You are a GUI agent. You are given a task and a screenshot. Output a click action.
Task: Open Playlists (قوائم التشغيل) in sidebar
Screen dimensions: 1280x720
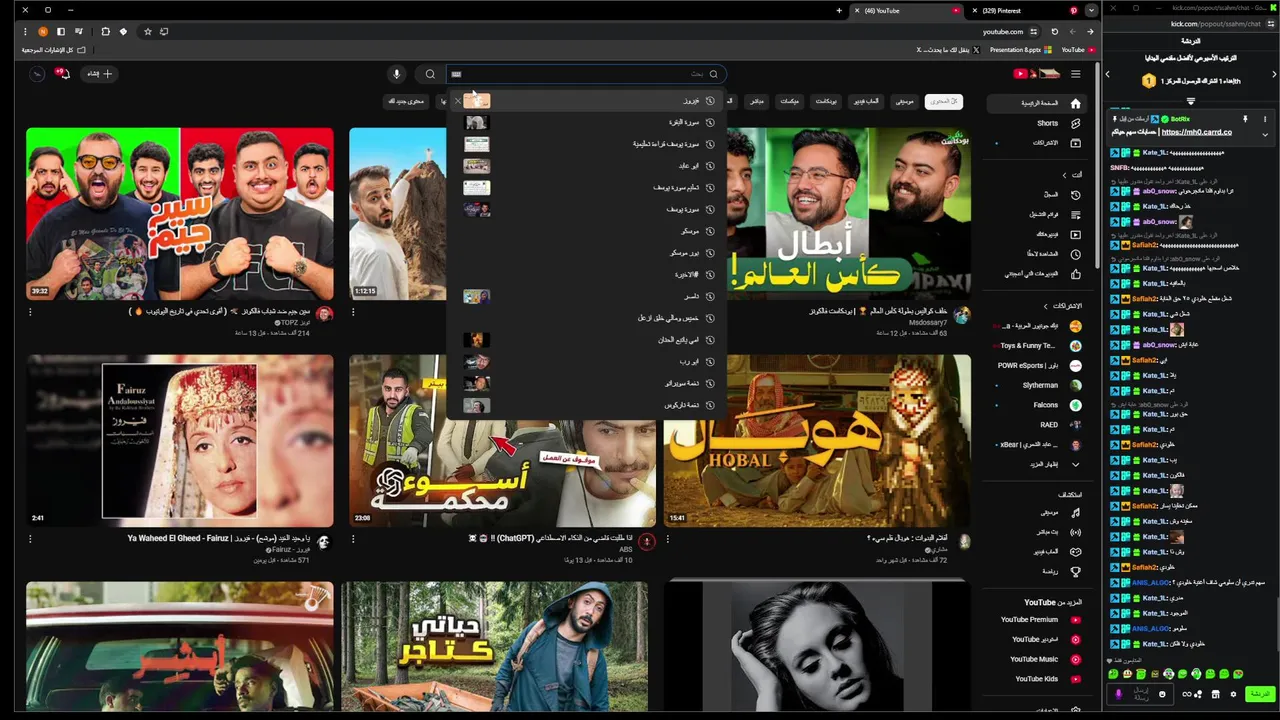tap(1038, 214)
